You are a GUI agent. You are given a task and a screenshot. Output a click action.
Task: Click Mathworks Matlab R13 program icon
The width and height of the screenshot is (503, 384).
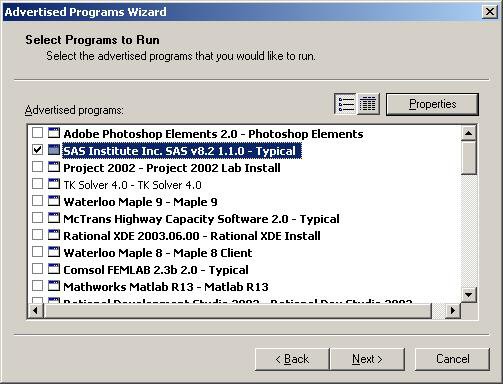pos(54,286)
